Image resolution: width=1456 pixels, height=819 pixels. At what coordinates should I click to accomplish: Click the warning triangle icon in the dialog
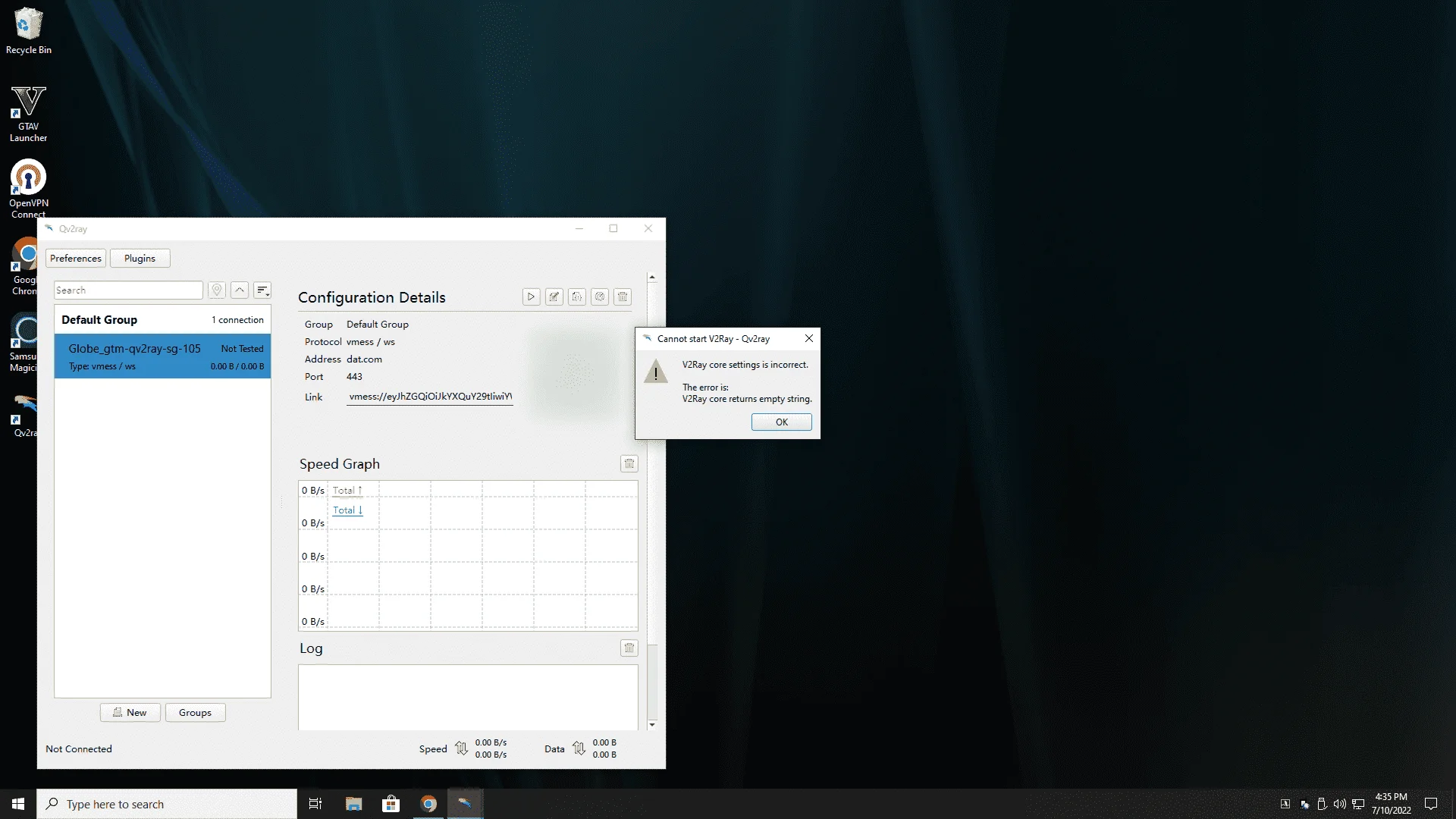click(x=656, y=372)
